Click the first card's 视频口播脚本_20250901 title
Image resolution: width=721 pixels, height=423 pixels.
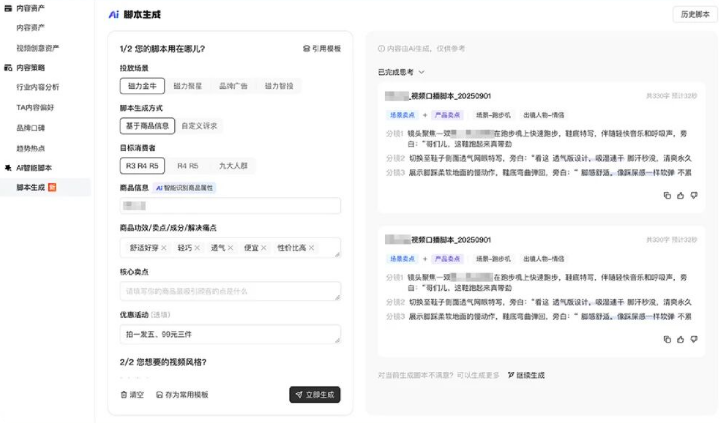click(451, 96)
